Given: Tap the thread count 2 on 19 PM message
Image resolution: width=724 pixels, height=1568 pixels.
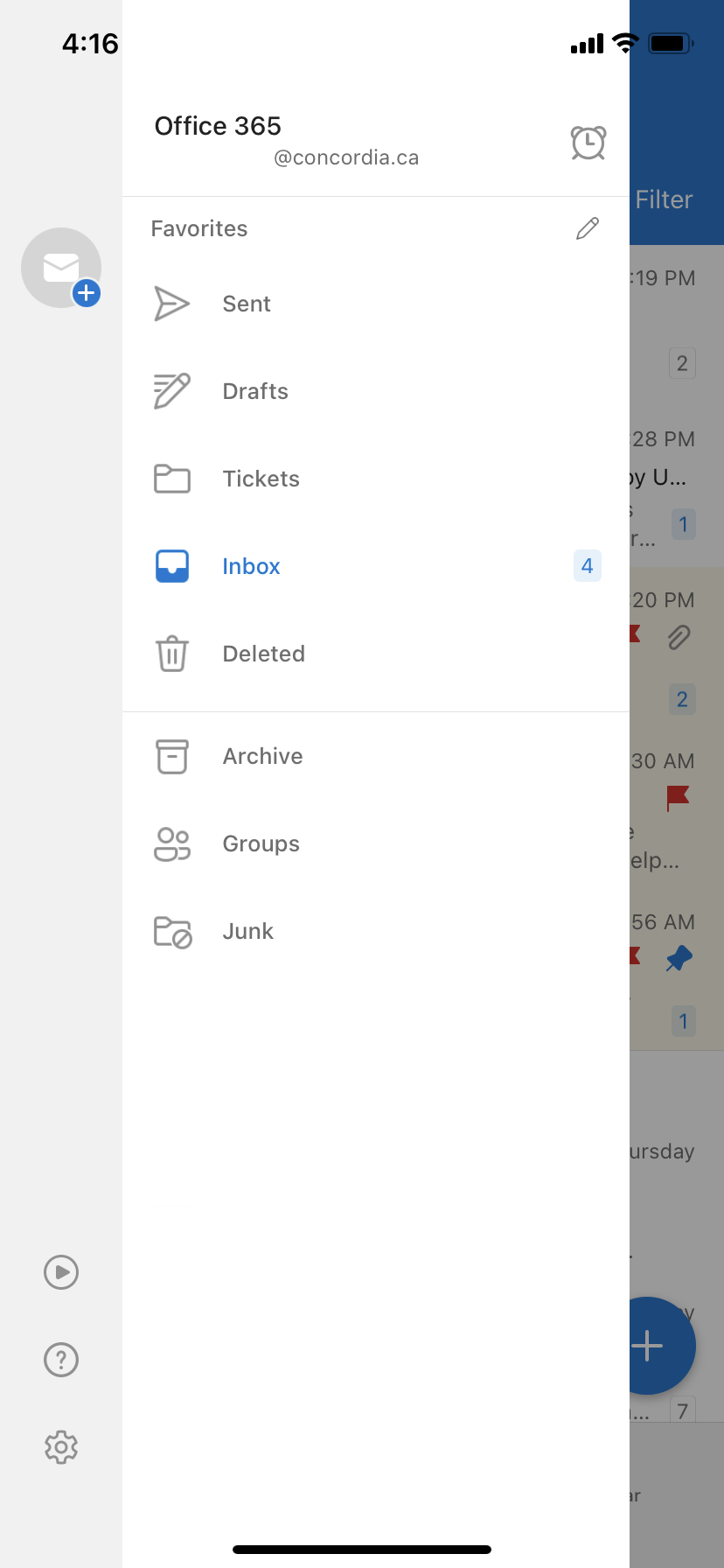Looking at the screenshot, I should pyautogui.click(x=682, y=363).
